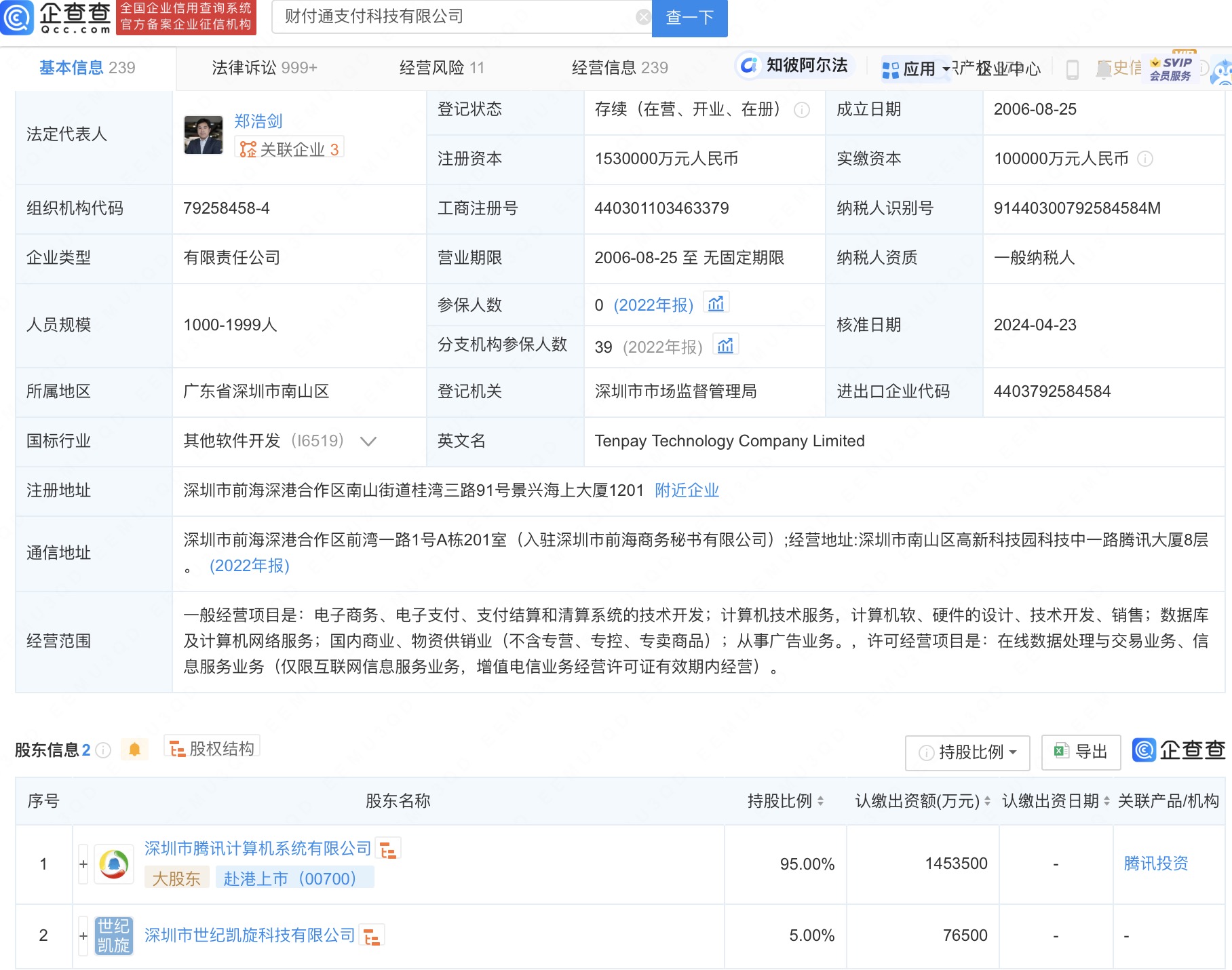The image size is (1232, 970).
Task: Sort shareholders by 持股比例 column
Action: (820, 801)
